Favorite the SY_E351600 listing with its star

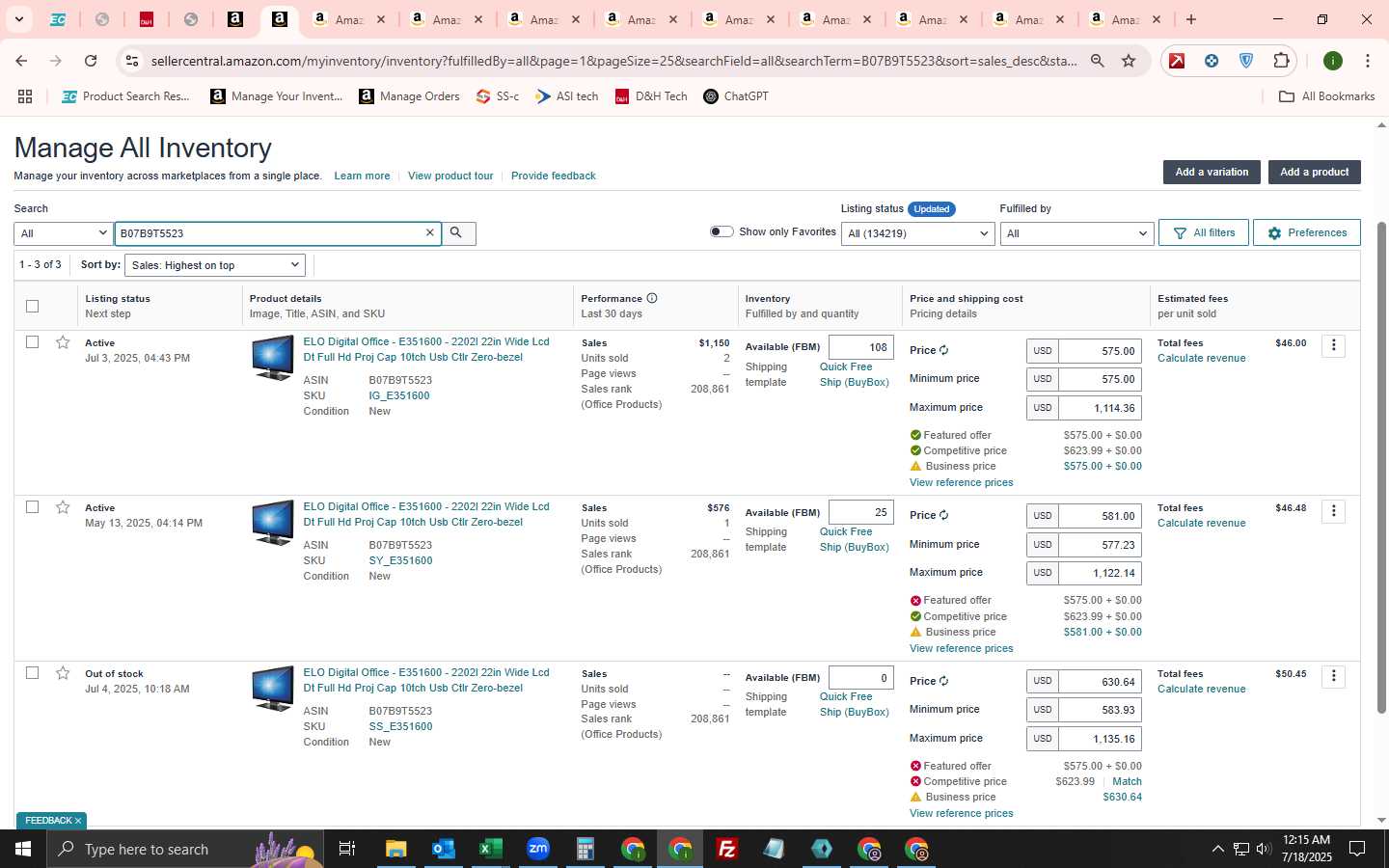[63, 507]
